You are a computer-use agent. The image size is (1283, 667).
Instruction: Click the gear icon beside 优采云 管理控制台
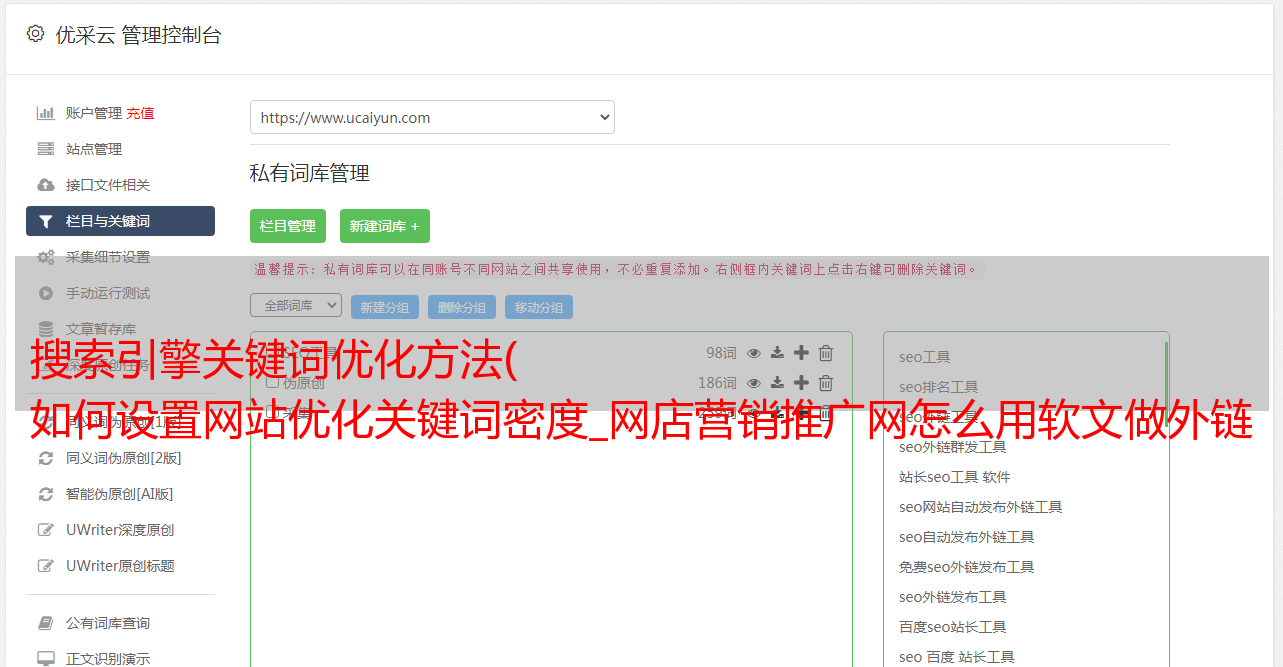[x=36, y=34]
